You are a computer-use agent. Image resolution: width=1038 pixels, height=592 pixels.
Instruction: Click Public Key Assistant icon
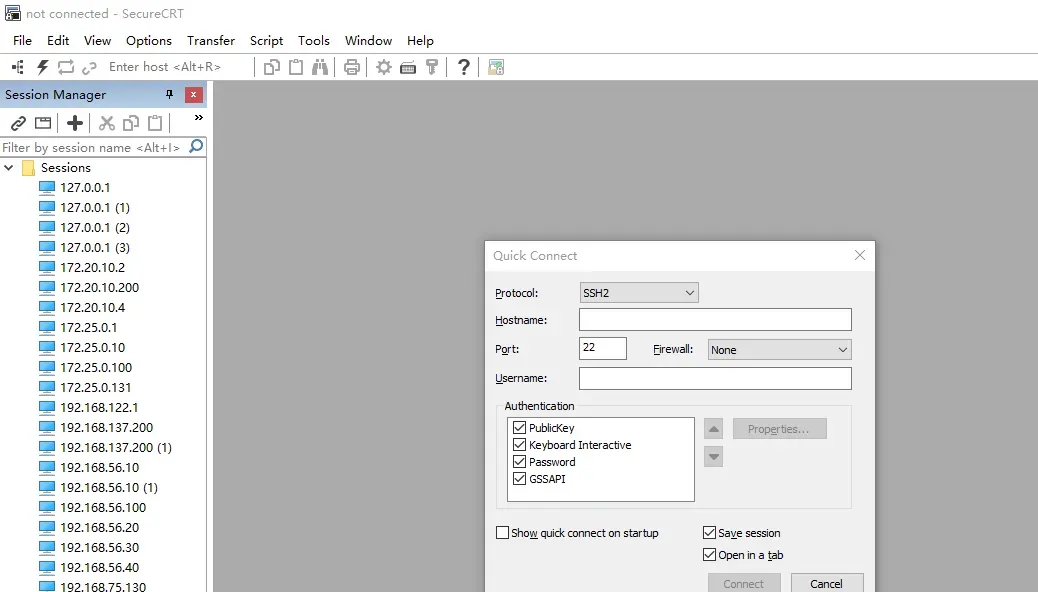click(x=432, y=67)
